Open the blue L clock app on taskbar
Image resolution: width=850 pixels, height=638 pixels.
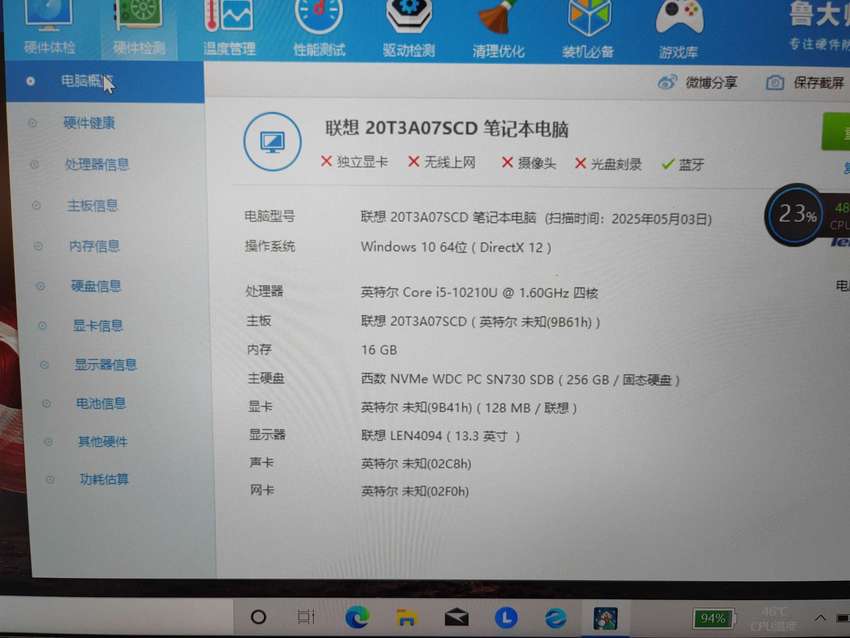coord(506,618)
